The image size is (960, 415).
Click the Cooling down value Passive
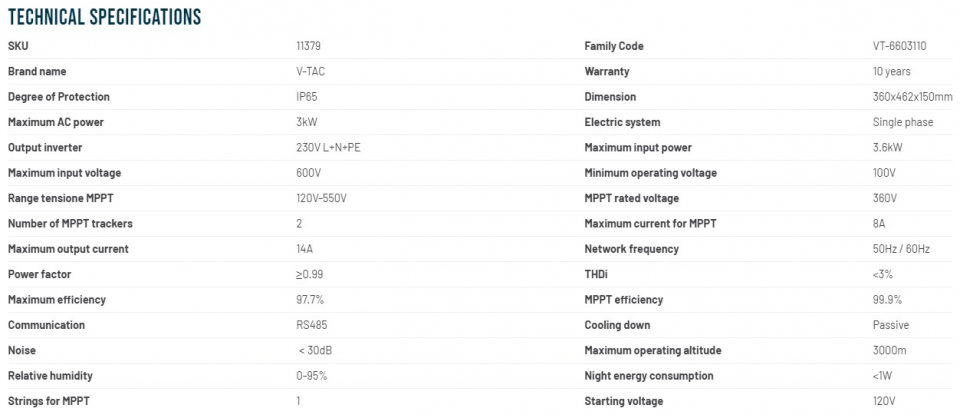[889, 325]
